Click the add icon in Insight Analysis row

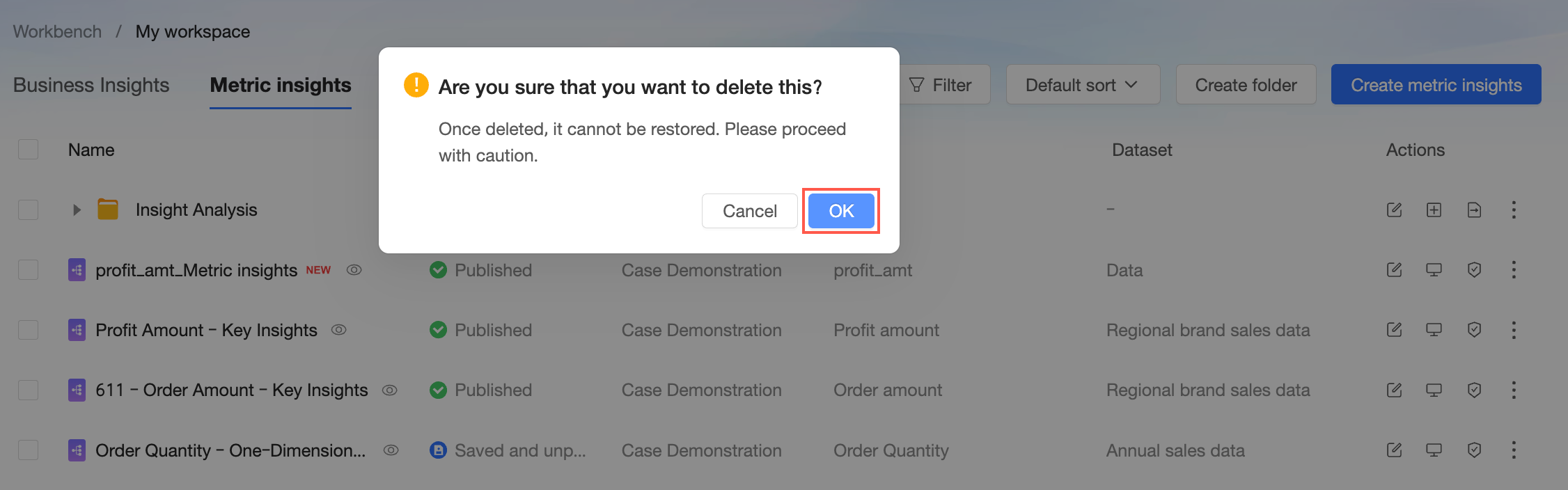pos(1434,210)
